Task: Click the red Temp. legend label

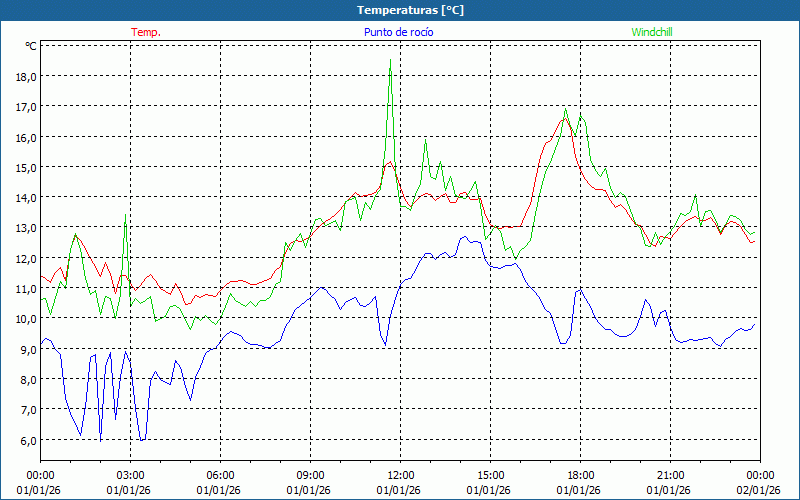Action: 146,32
